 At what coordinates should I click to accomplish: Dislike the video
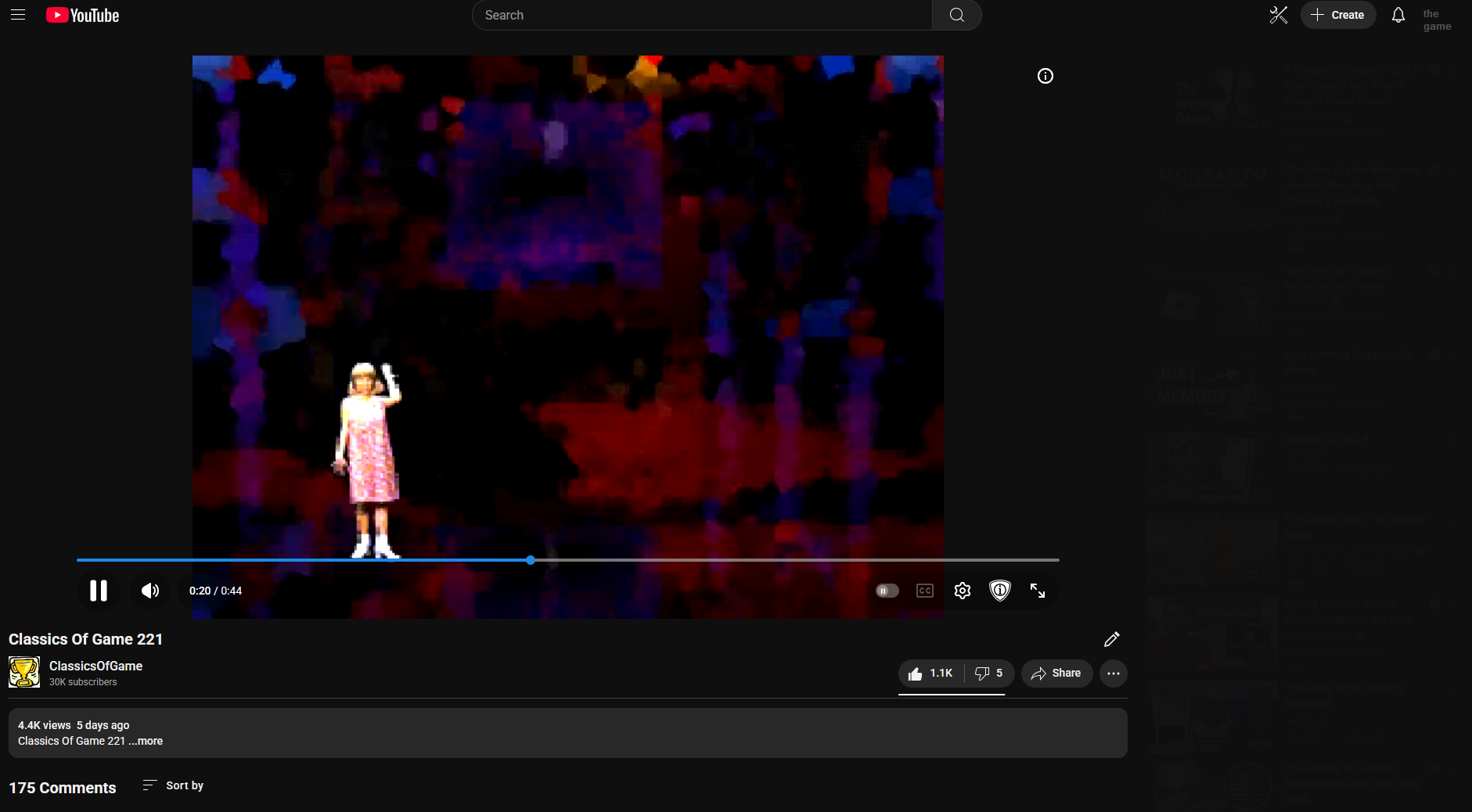click(x=989, y=674)
